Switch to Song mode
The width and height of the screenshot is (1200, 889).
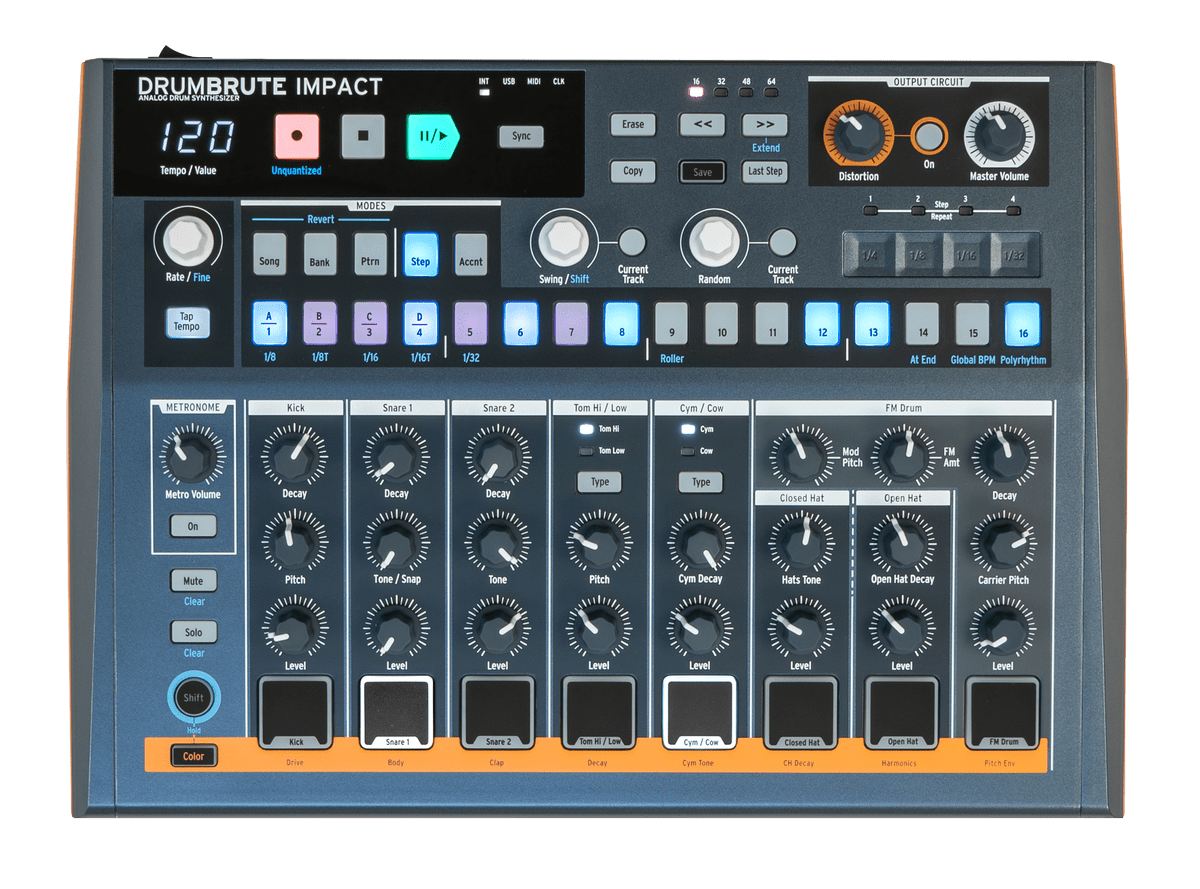[x=269, y=254]
